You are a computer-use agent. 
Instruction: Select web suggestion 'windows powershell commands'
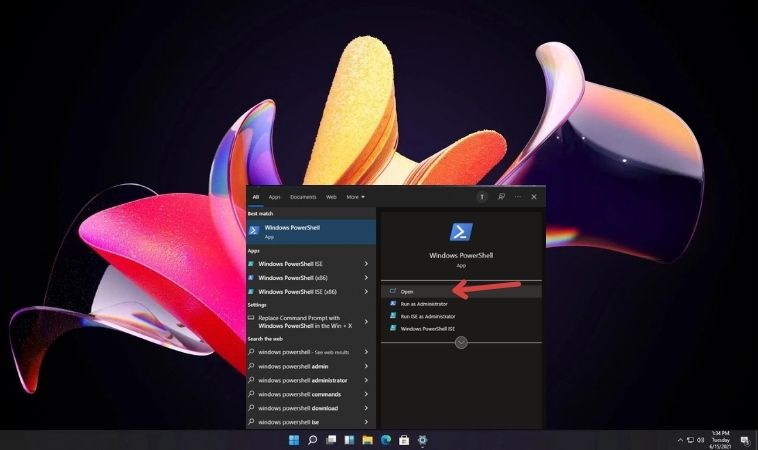point(300,394)
